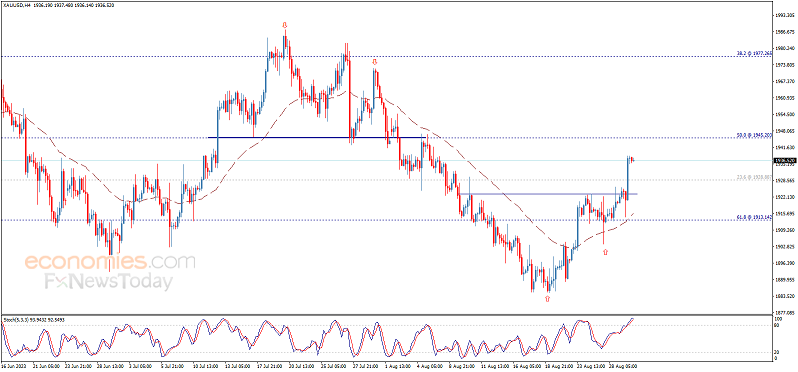Image resolution: width=798 pixels, height=372 pixels.
Task: Click the red down arrow near the 27 Jul peak
Action: 375,62
